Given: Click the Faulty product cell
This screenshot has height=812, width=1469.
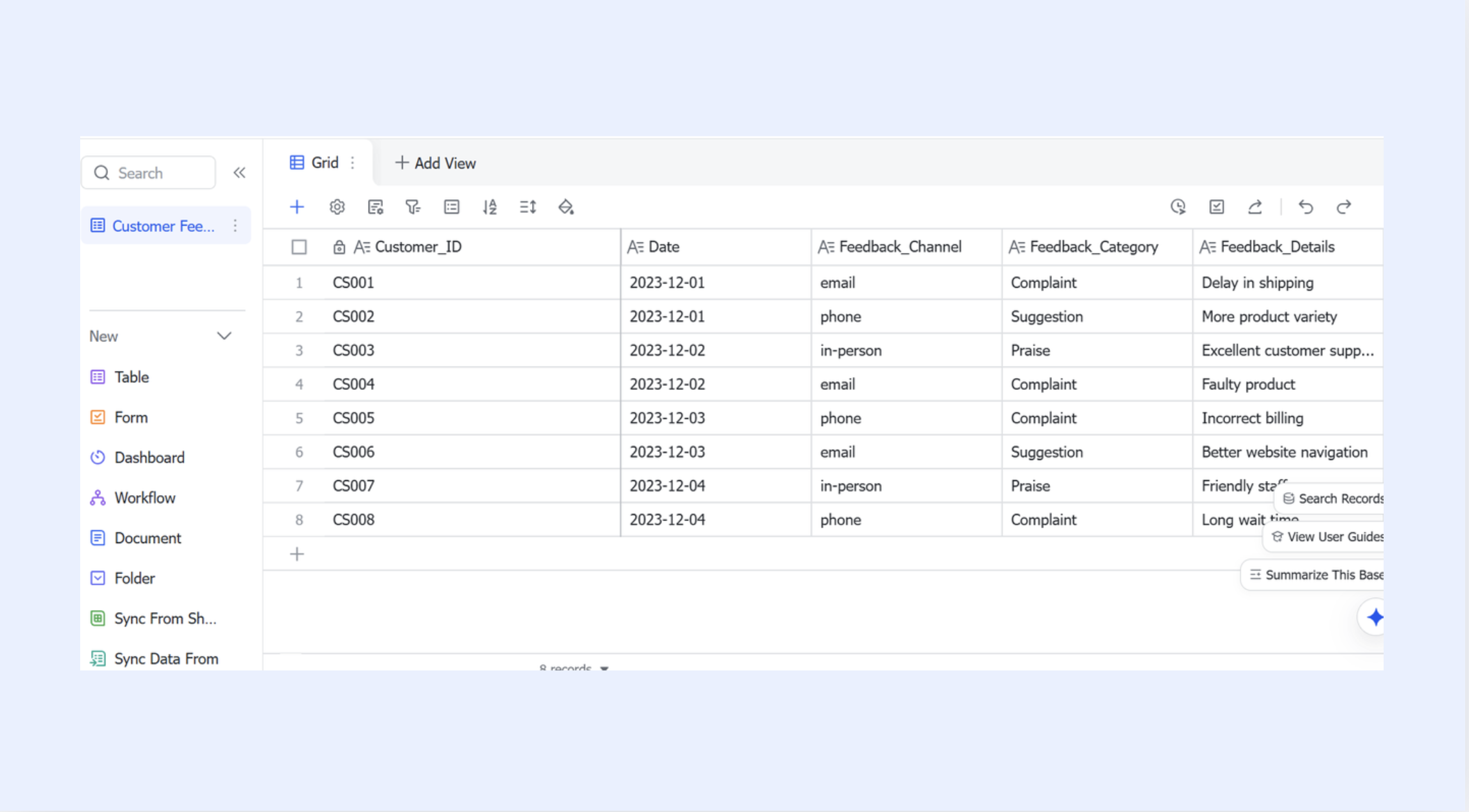Looking at the screenshot, I should point(1288,384).
